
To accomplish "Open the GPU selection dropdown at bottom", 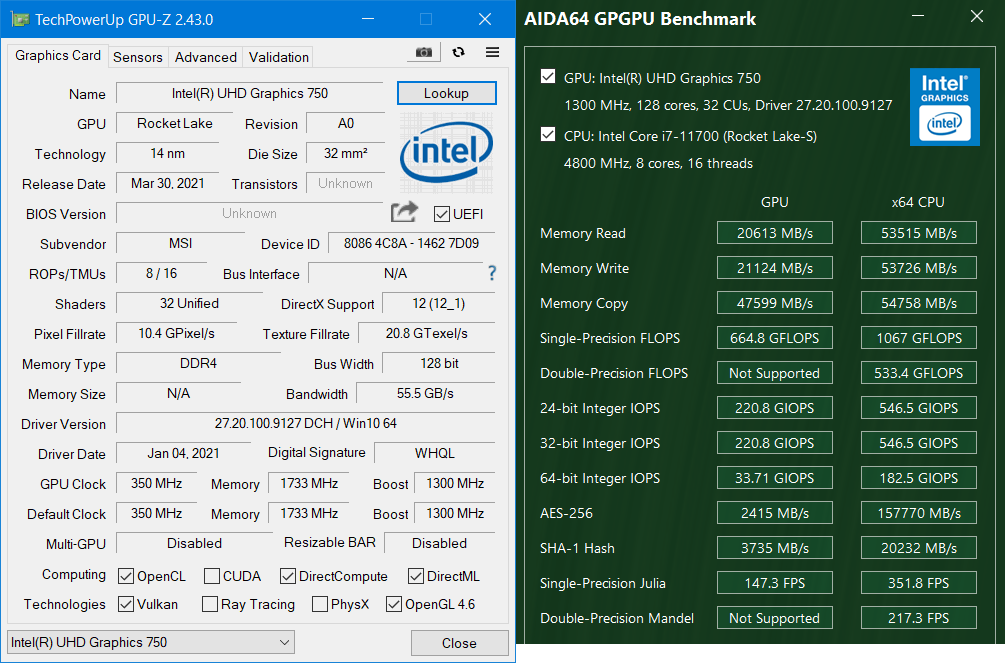I will [151, 642].
